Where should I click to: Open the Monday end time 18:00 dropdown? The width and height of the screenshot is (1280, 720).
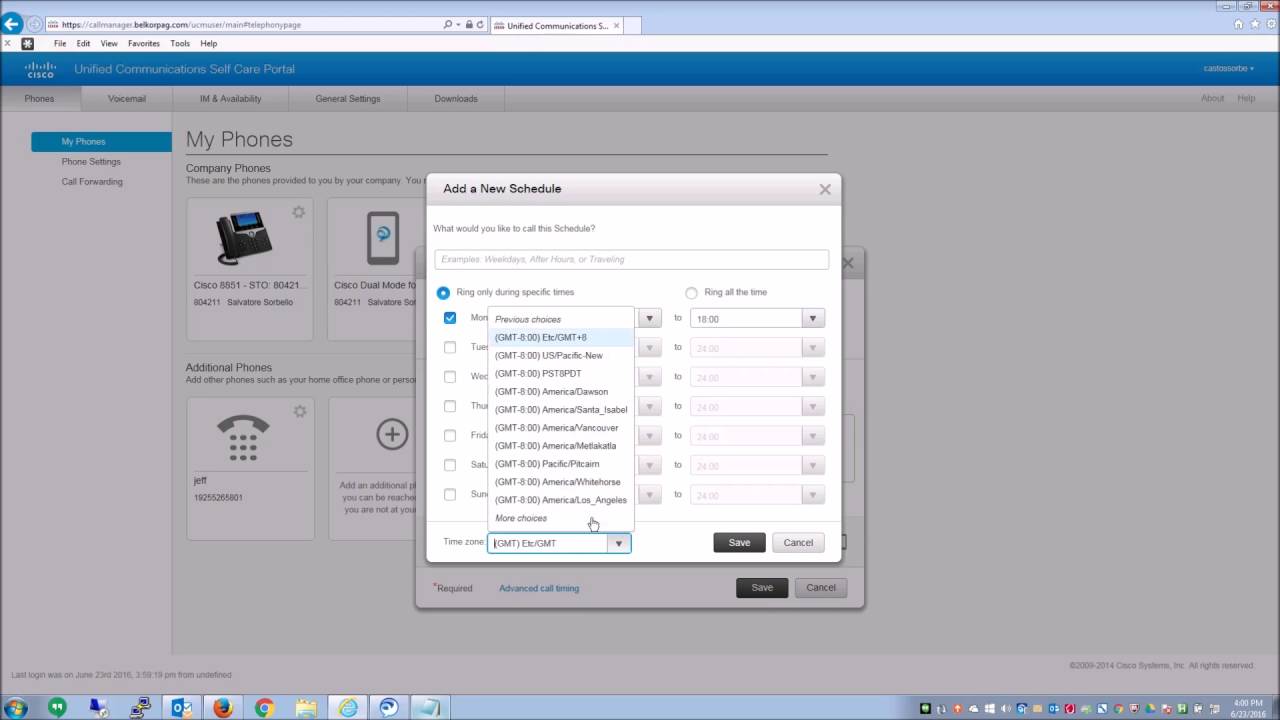coord(813,319)
